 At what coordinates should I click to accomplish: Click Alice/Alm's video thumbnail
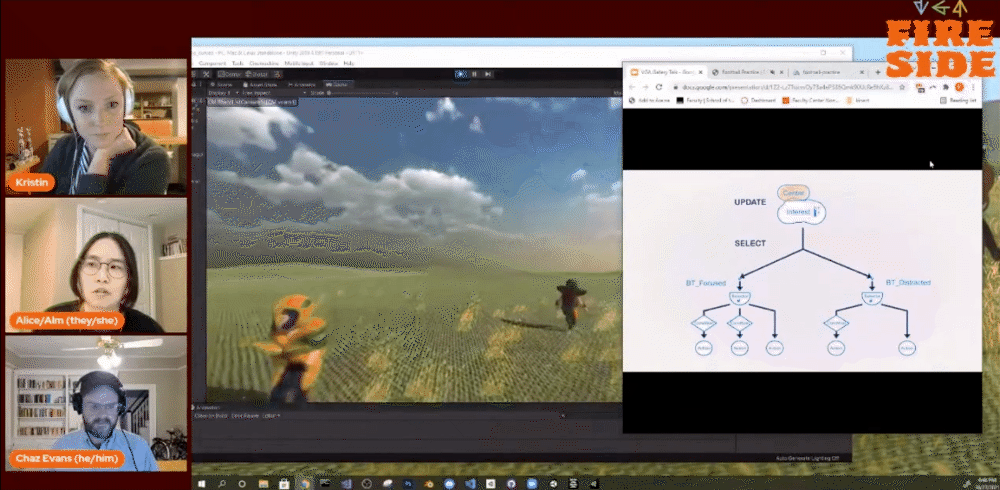pyautogui.click(x=96, y=265)
